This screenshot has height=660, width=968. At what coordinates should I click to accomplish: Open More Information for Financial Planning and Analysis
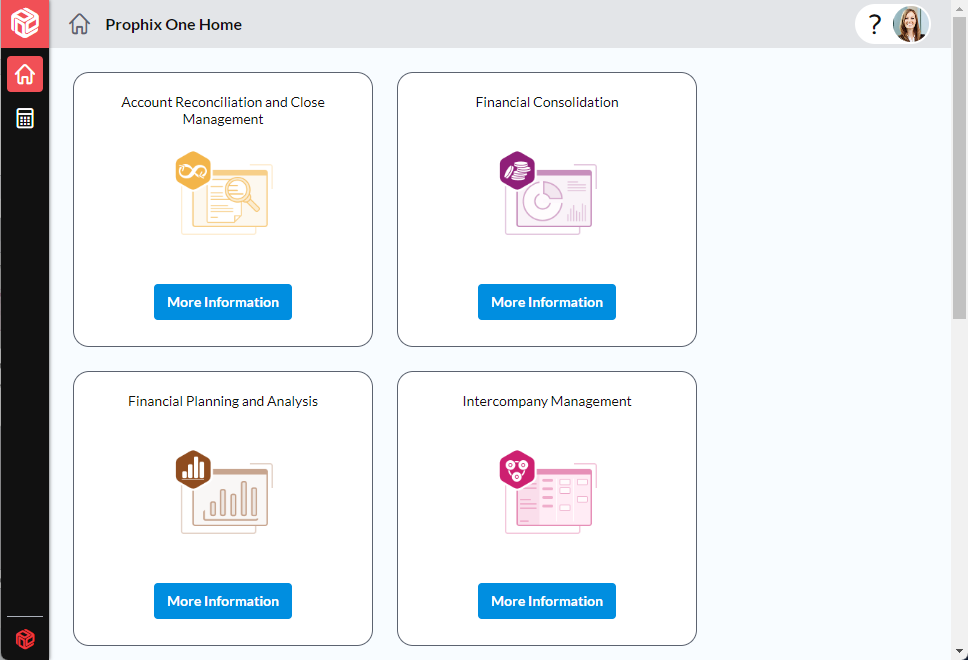click(x=223, y=601)
